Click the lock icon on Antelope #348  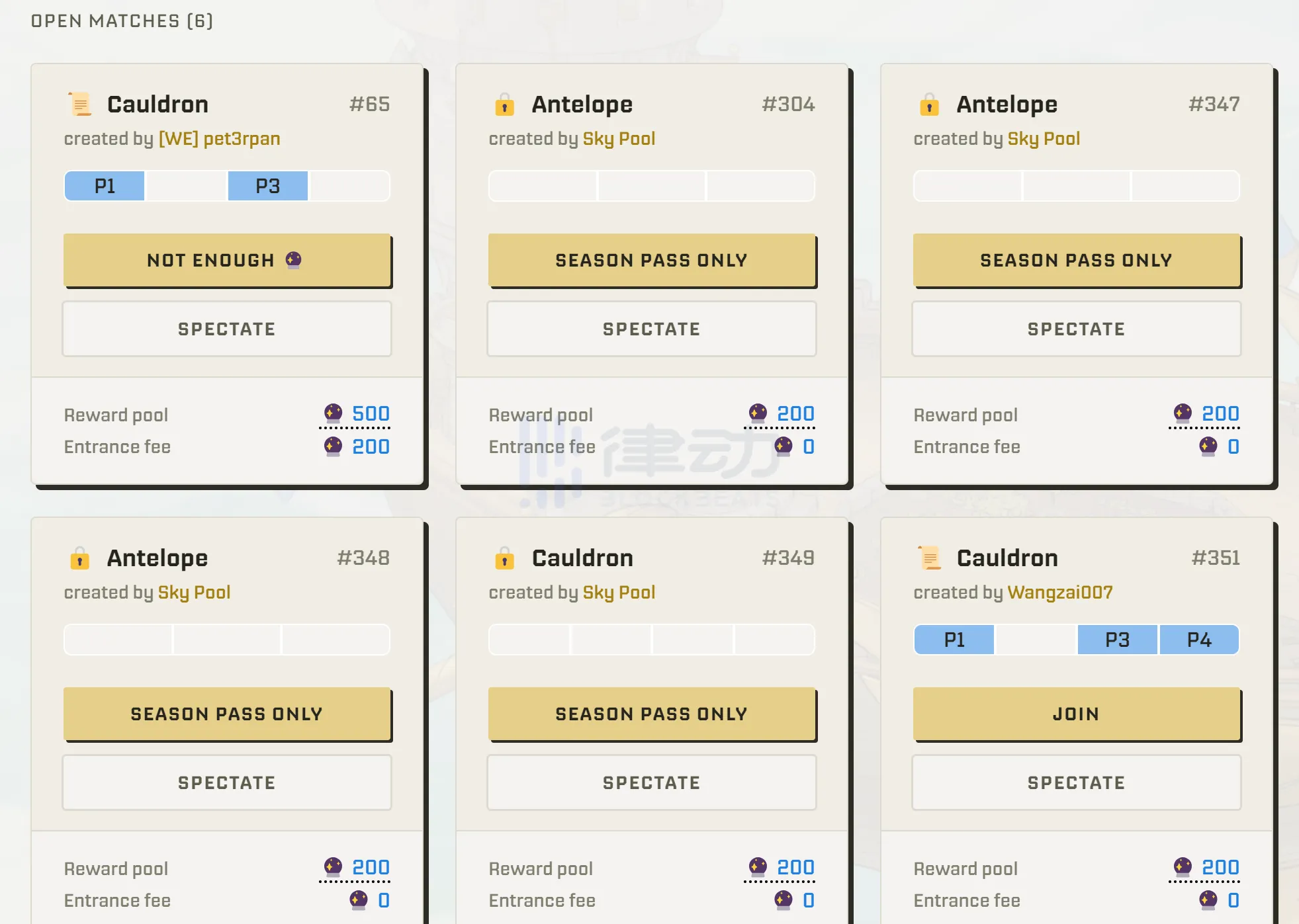[79, 558]
